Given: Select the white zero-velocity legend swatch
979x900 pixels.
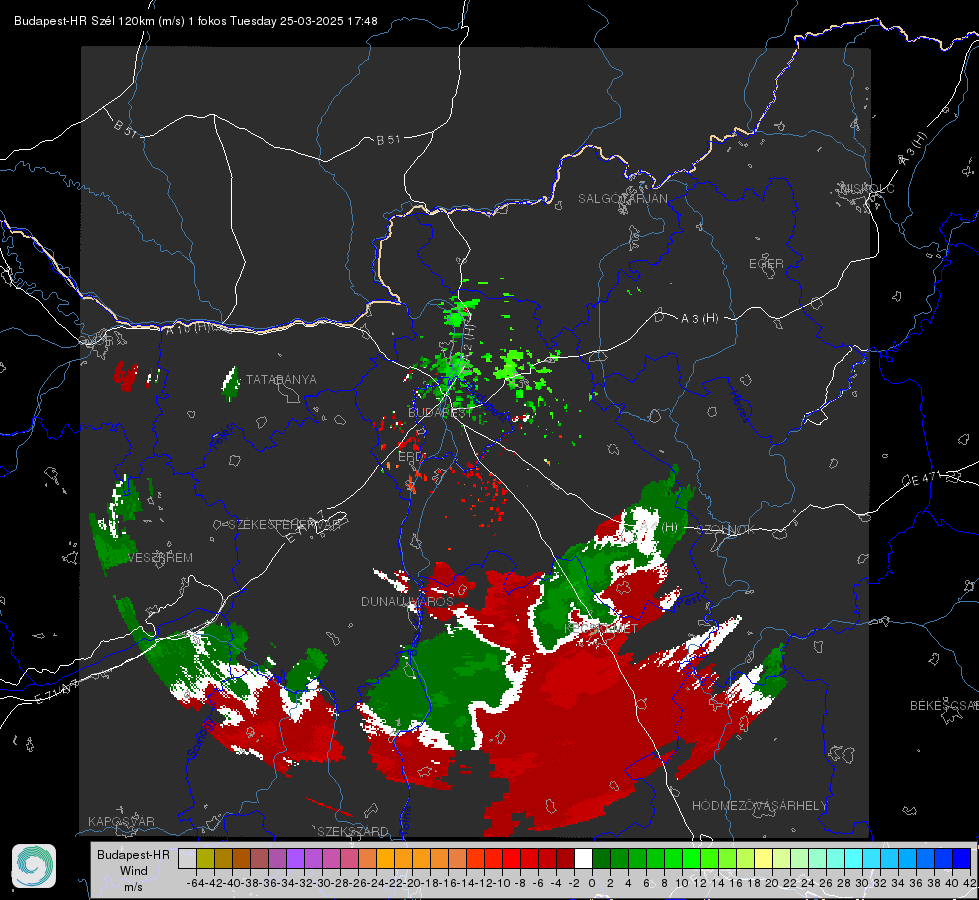Looking at the screenshot, I should click(583, 859).
